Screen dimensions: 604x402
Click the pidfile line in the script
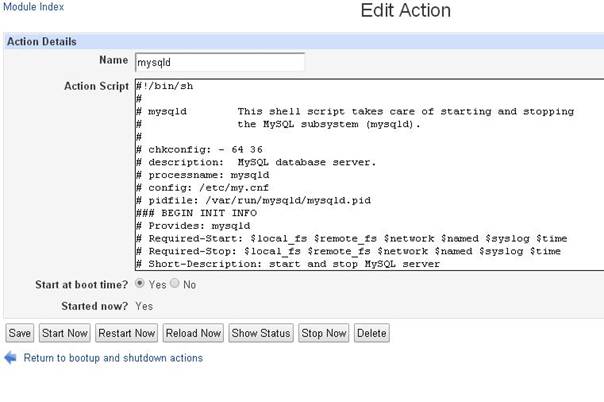(253, 201)
